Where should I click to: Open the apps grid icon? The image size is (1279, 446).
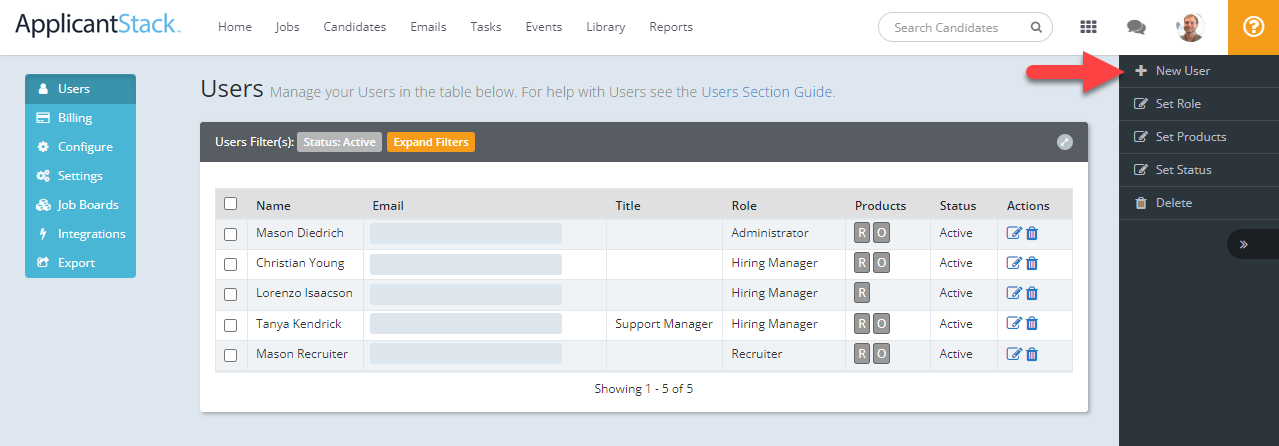(x=1089, y=27)
